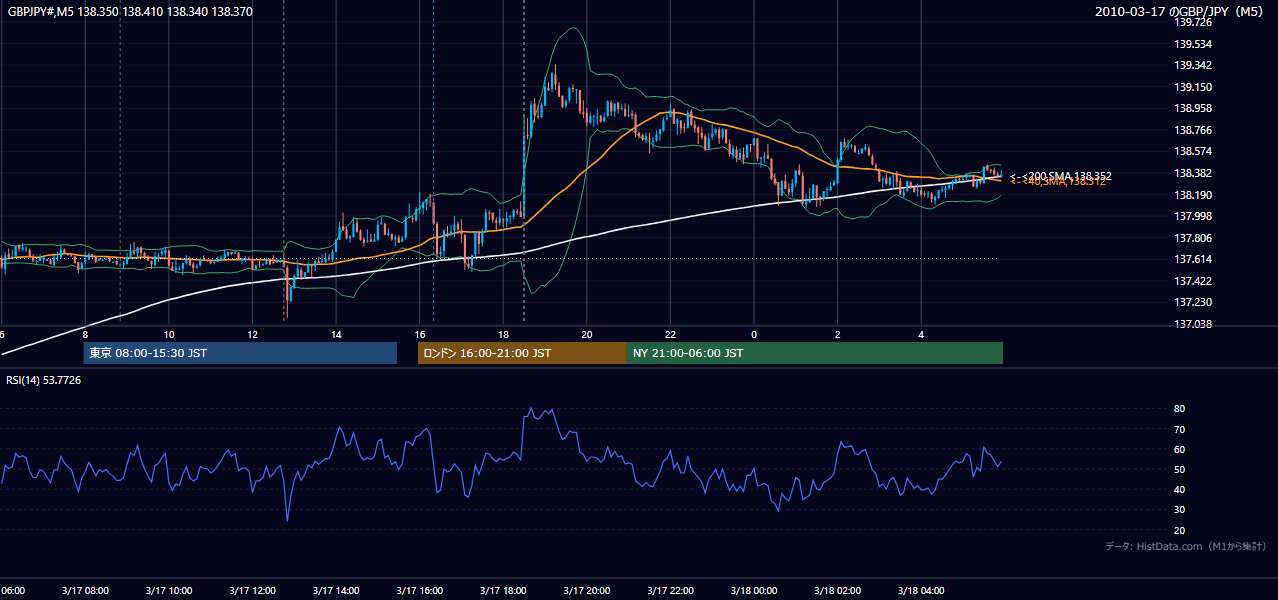Click the bottom axis date label 3/17 22:00
1278x600 pixels.
(x=670, y=591)
